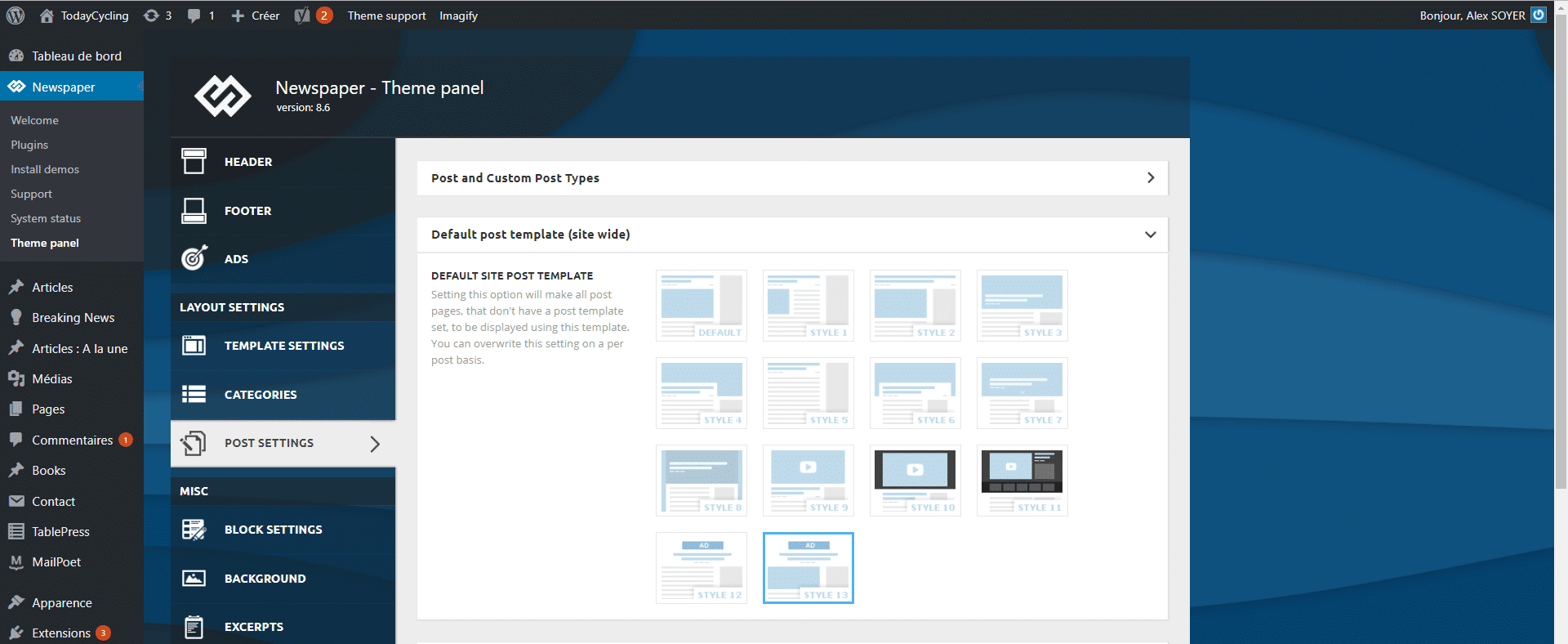Click the Extensions plugin icon

(x=16, y=633)
